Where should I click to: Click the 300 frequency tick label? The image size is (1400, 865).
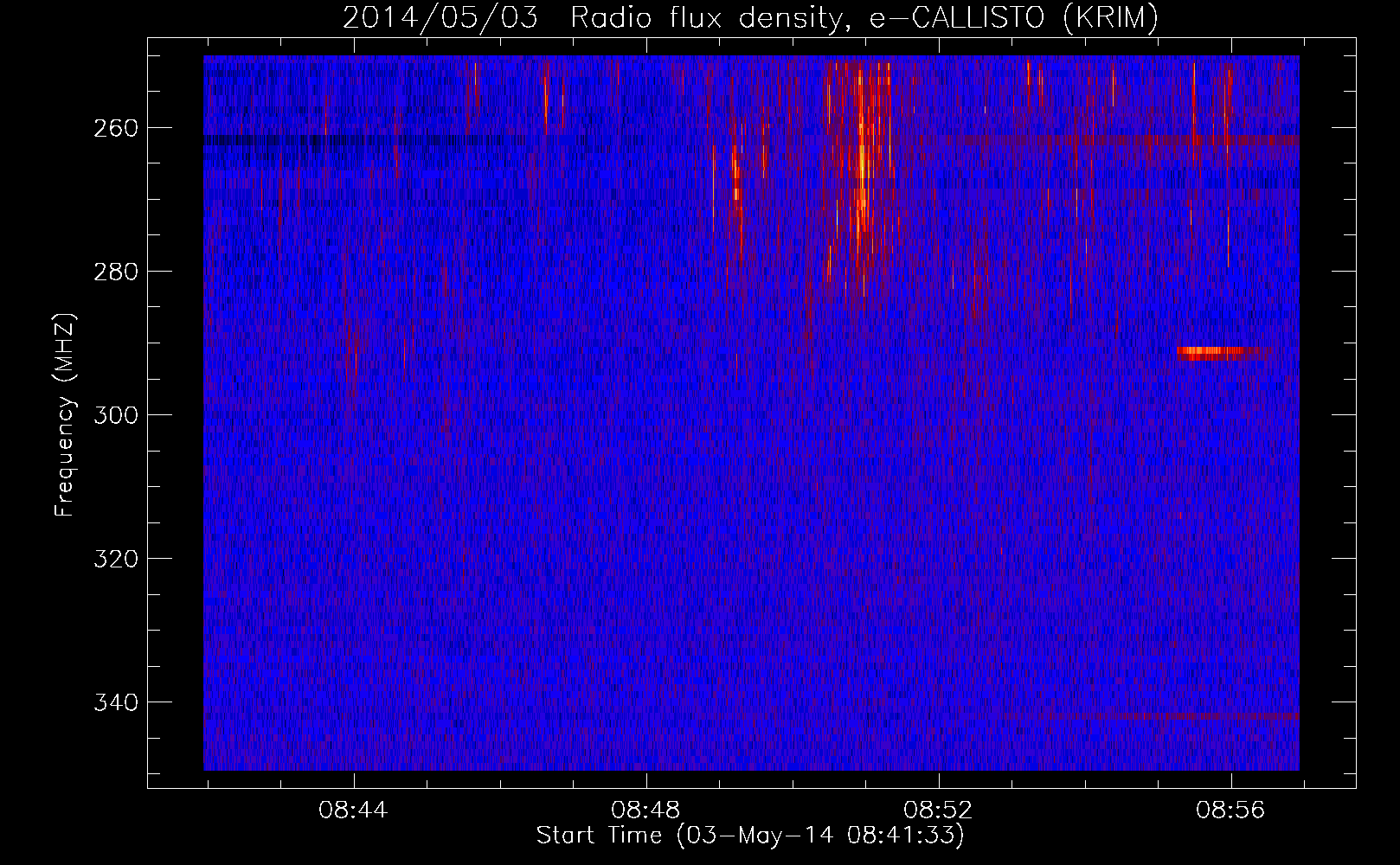coord(116,415)
